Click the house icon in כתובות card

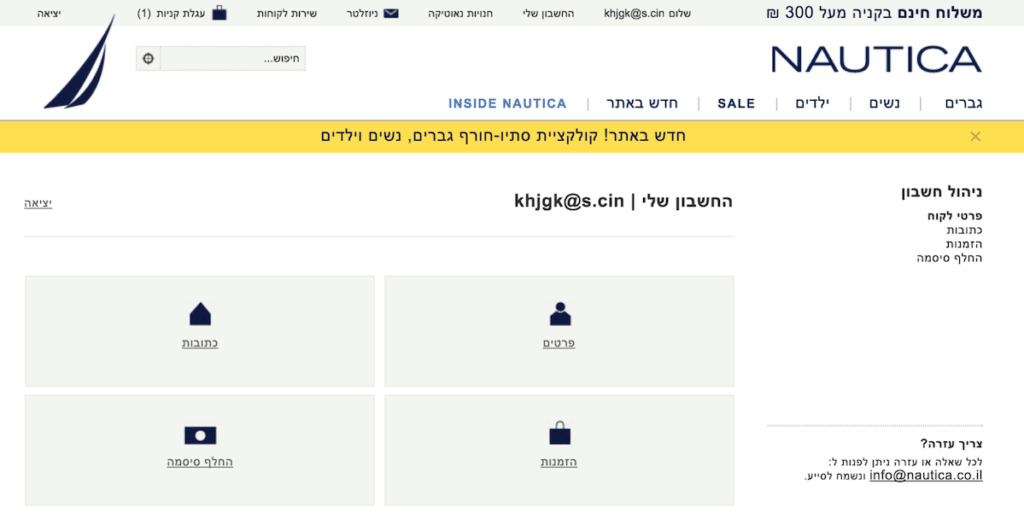pyautogui.click(x=200, y=314)
